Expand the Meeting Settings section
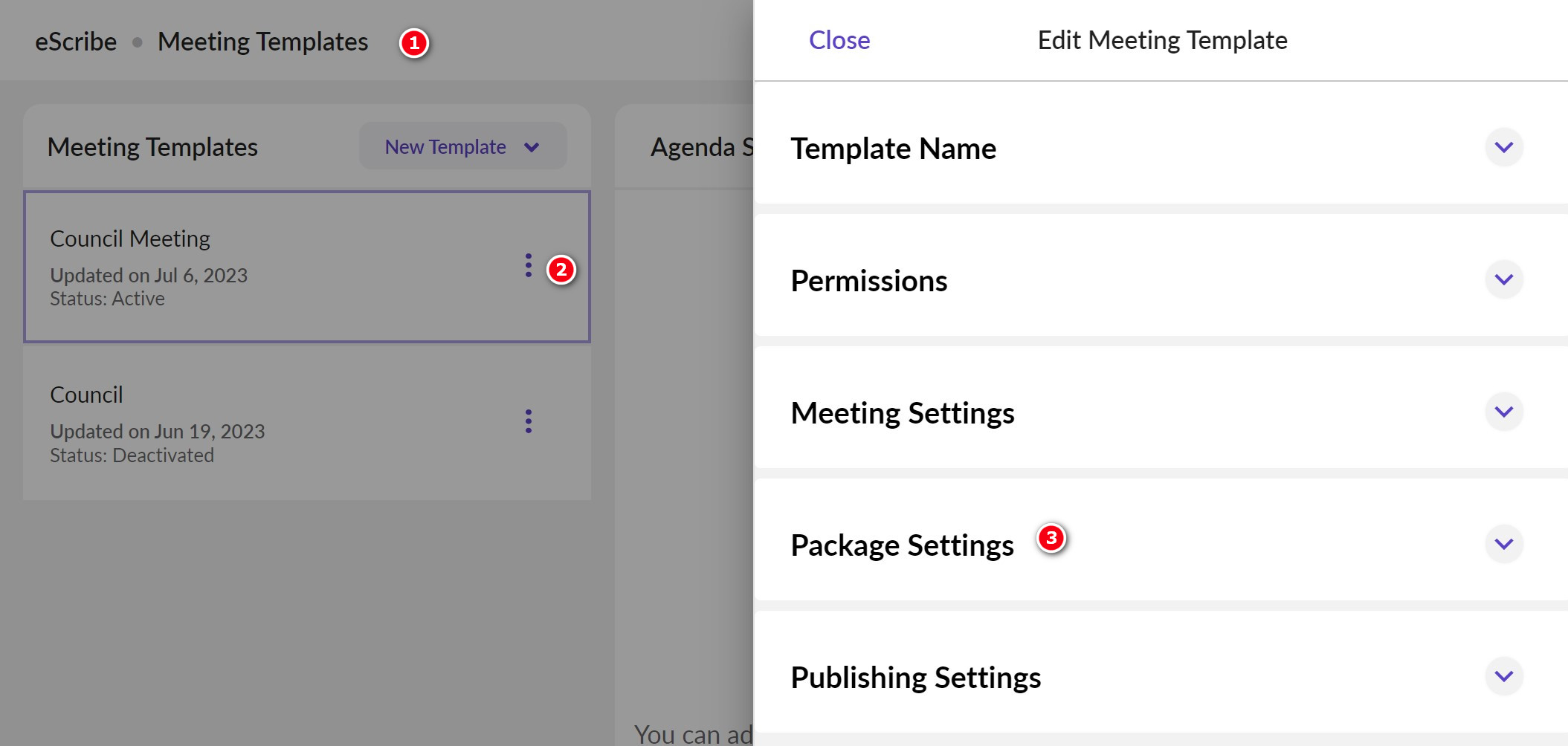The height and width of the screenshot is (746, 1568). tap(1504, 412)
